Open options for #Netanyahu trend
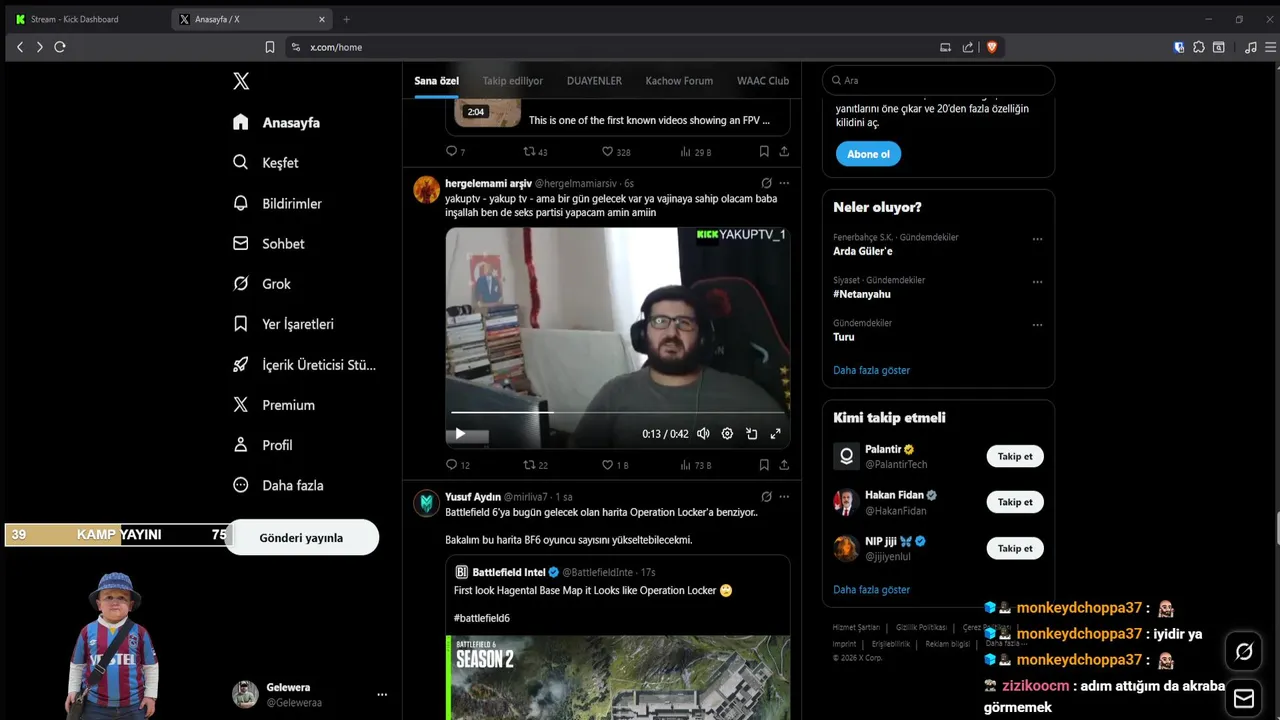The image size is (1280, 720). click(x=1037, y=283)
